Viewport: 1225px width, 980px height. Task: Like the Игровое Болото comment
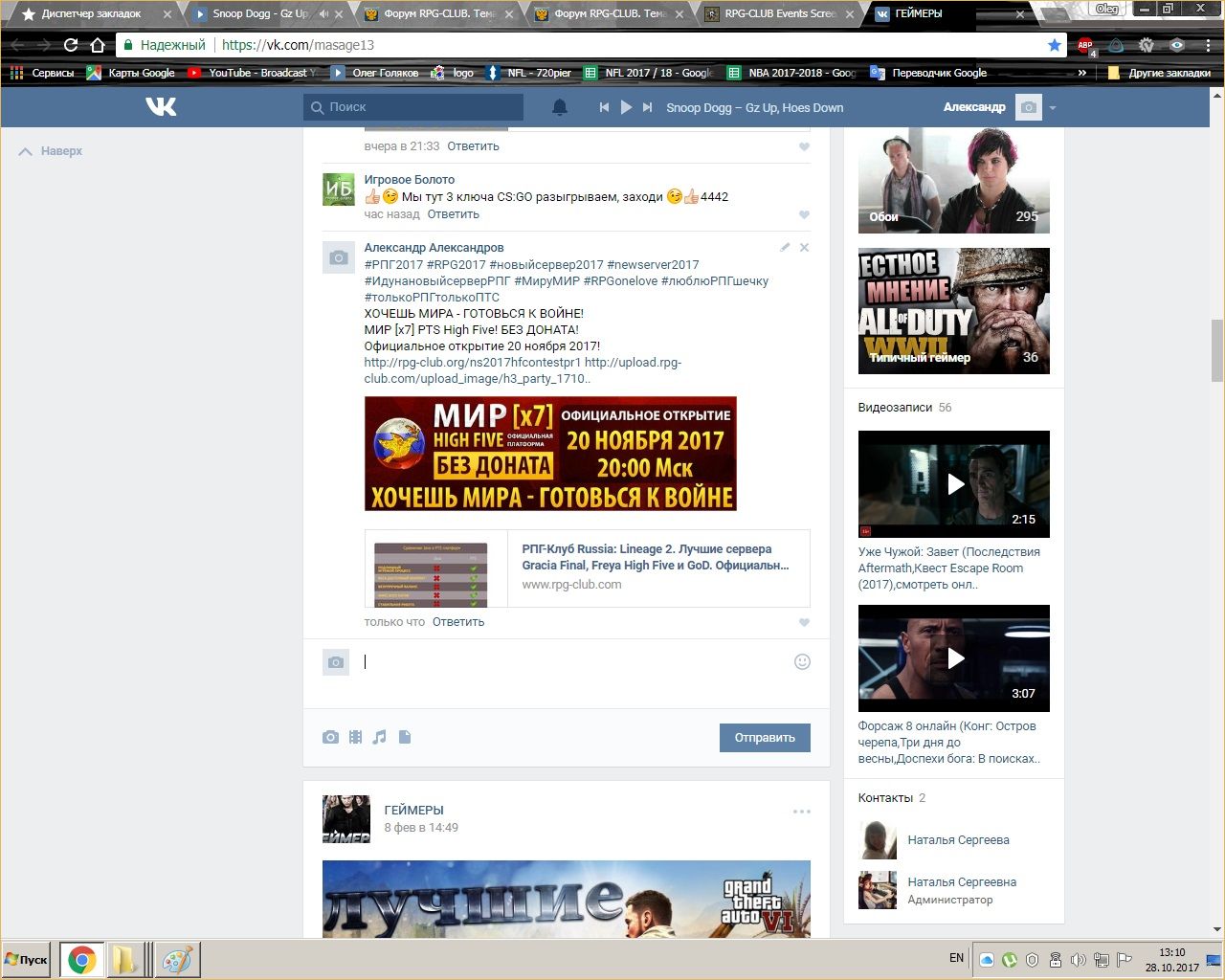click(804, 215)
